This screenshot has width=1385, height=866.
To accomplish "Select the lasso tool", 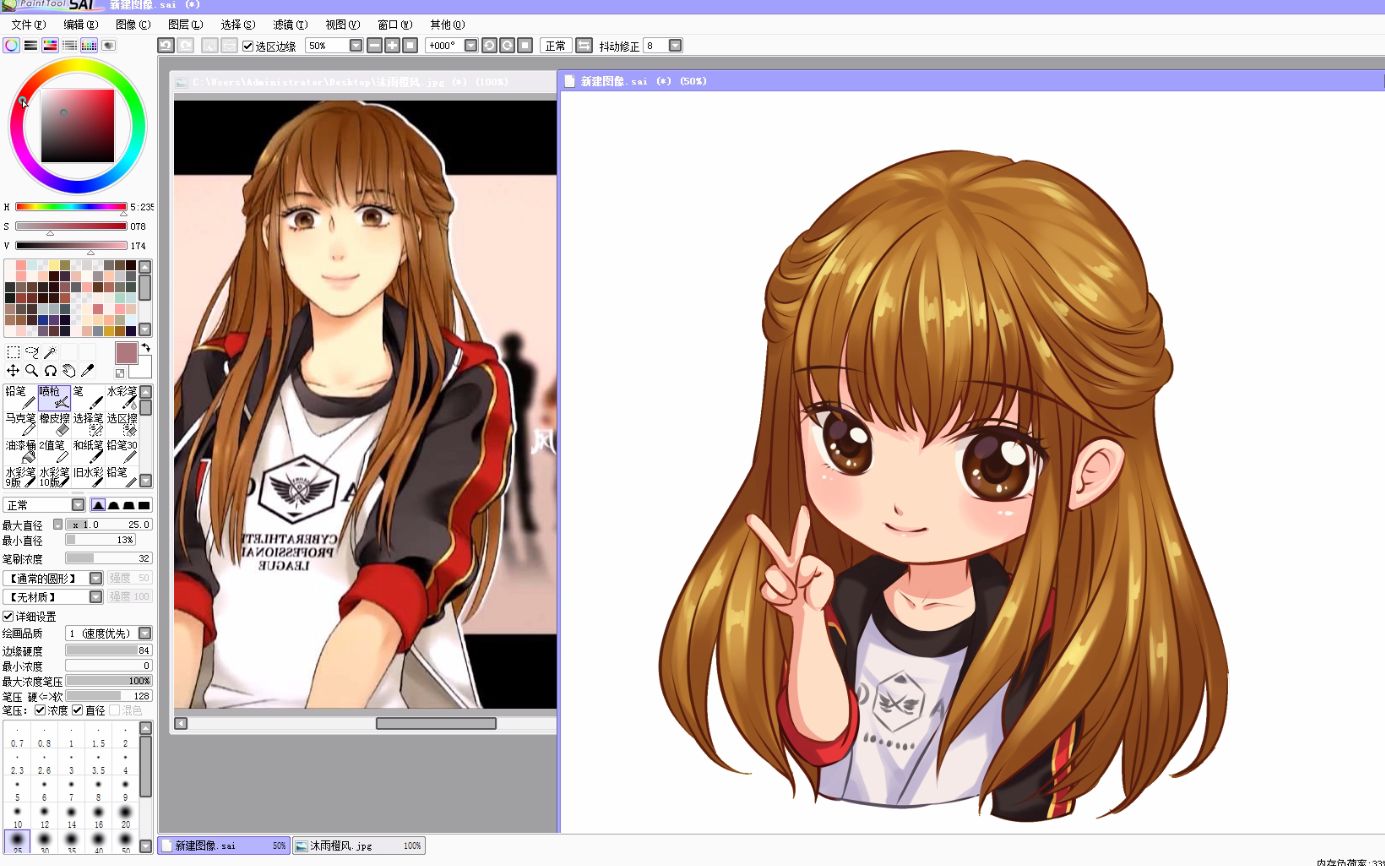I will [32, 352].
